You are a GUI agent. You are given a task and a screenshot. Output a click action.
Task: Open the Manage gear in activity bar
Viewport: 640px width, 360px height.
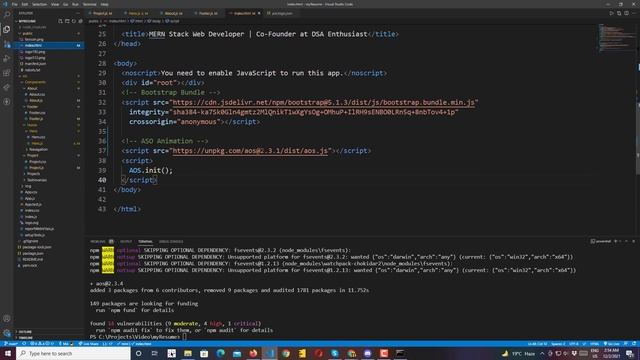7,333
